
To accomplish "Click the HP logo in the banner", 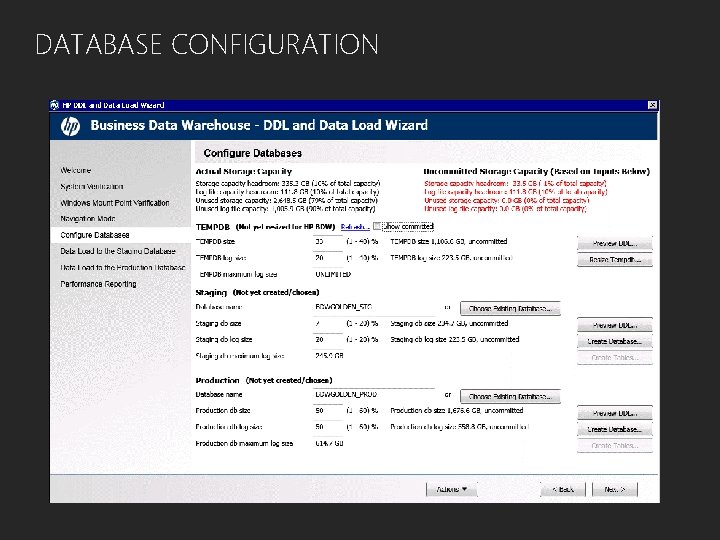I will pyautogui.click(x=70, y=126).
